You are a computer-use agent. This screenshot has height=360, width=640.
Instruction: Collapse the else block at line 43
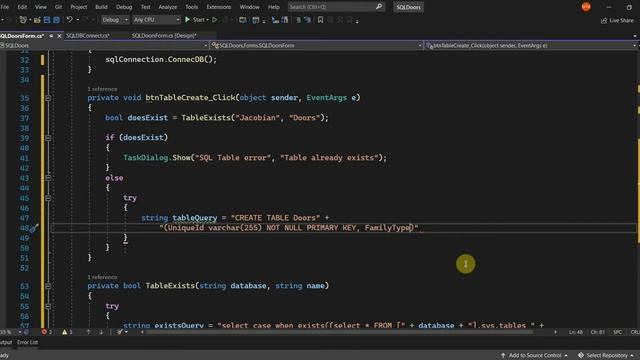(48, 178)
